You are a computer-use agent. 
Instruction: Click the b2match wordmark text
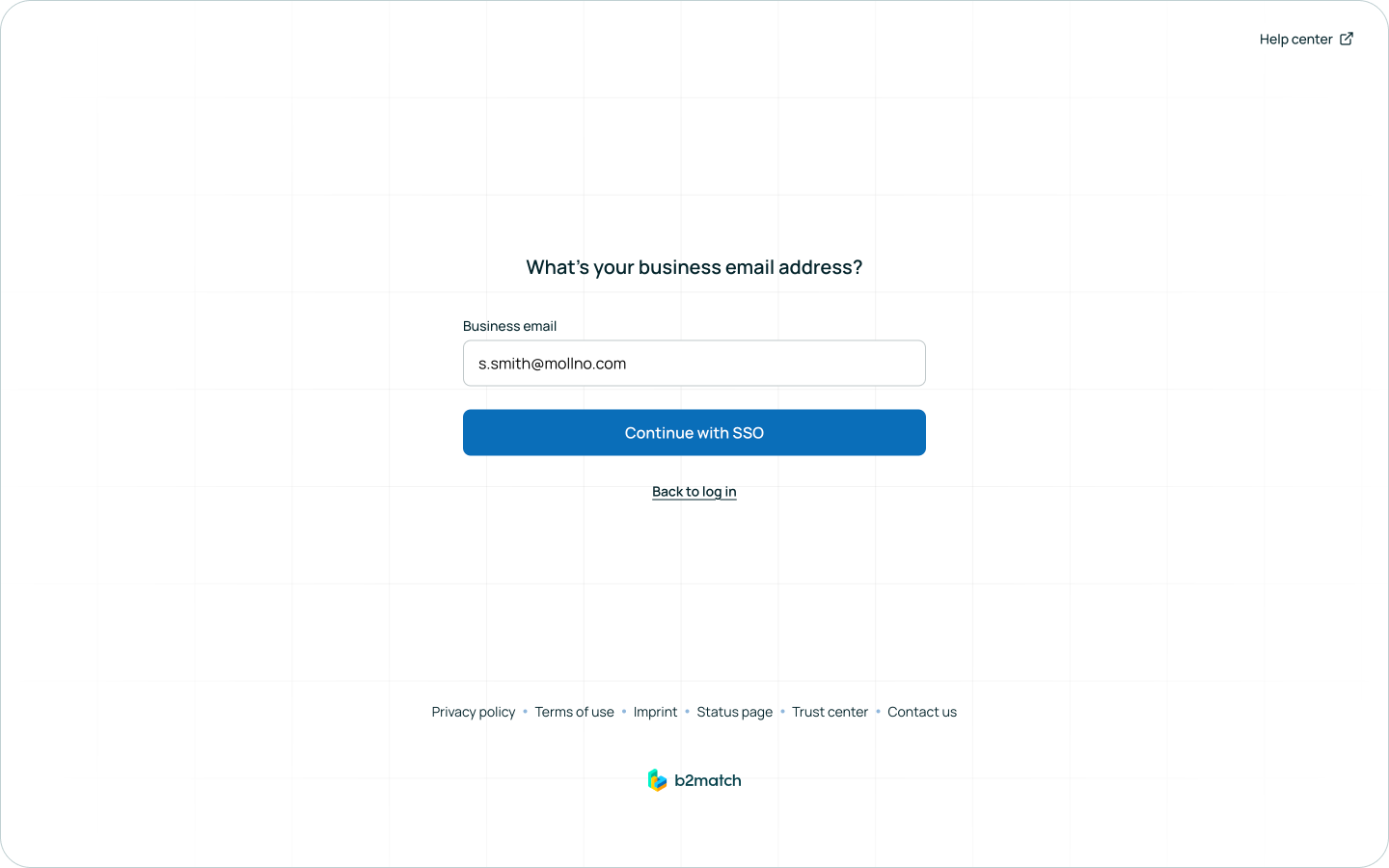pyautogui.click(x=708, y=780)
